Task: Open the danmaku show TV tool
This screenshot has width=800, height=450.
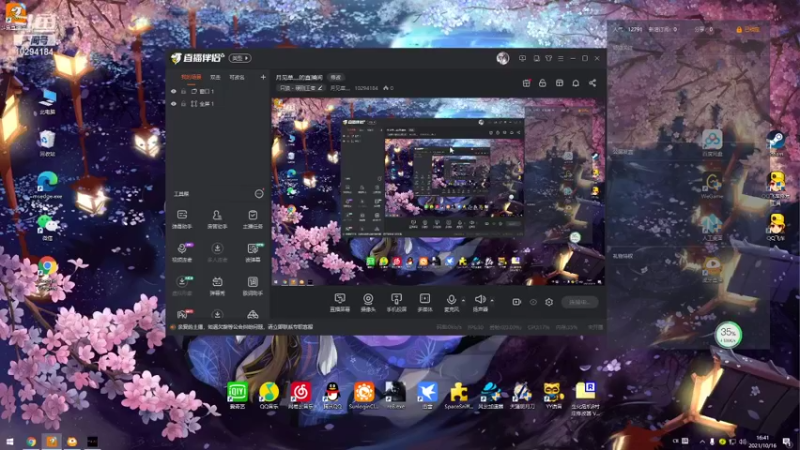Action: pyautogui.click(x=217, y=286)
